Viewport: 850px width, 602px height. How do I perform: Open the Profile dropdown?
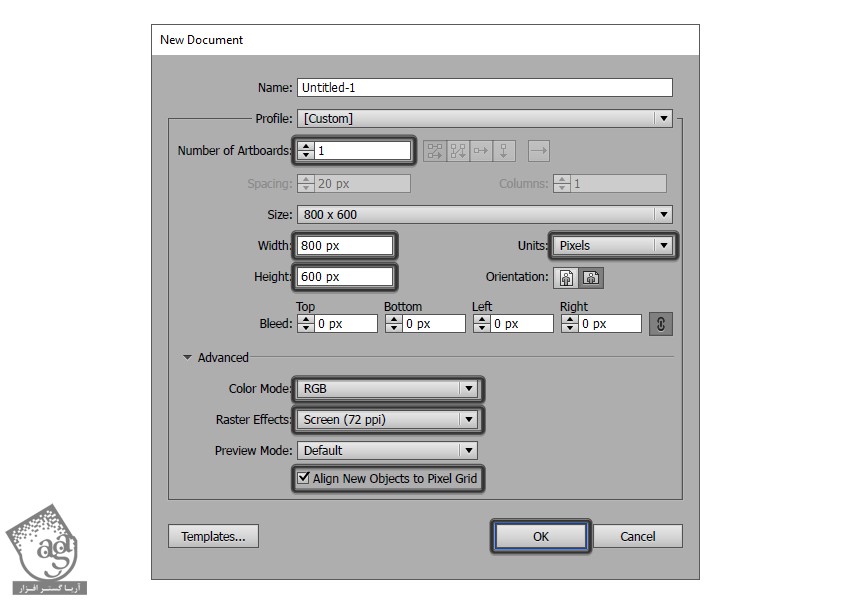(x=662, y=119)
